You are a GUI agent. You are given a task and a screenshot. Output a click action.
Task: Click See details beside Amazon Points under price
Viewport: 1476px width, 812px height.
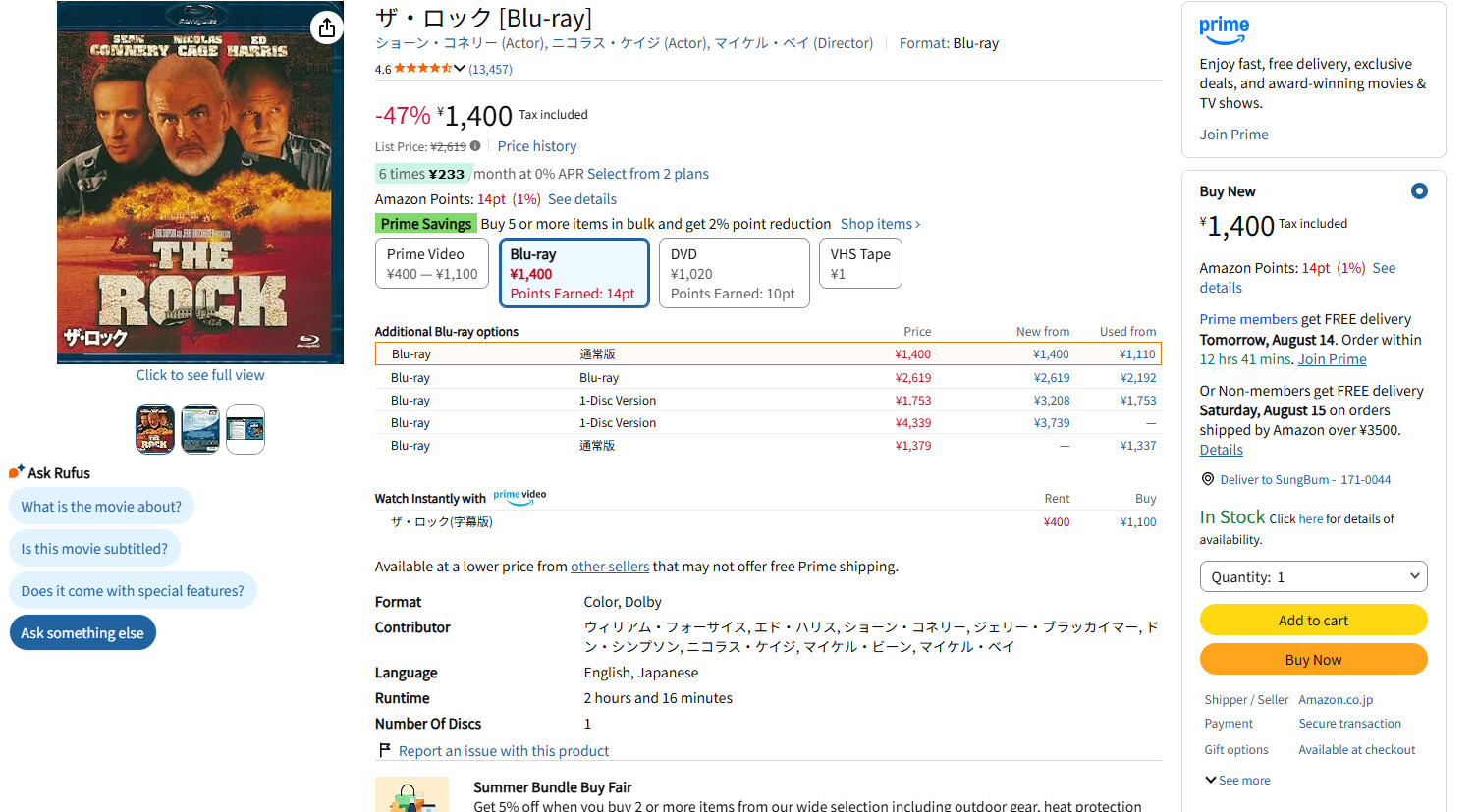[x=582, y=199]
